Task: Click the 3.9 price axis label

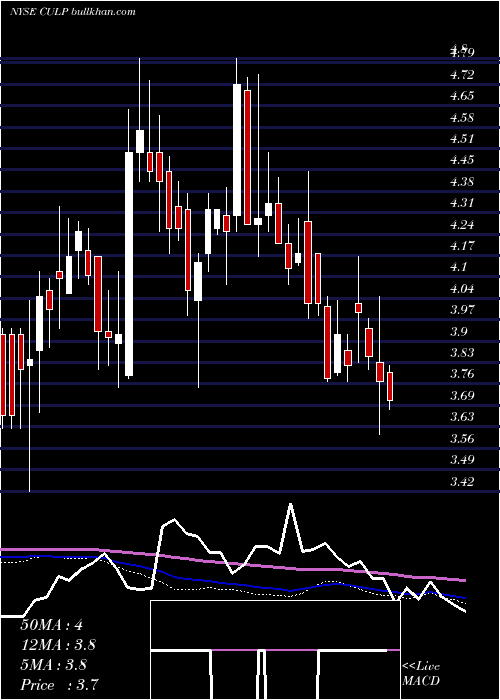Action: (x=458, y=331)
